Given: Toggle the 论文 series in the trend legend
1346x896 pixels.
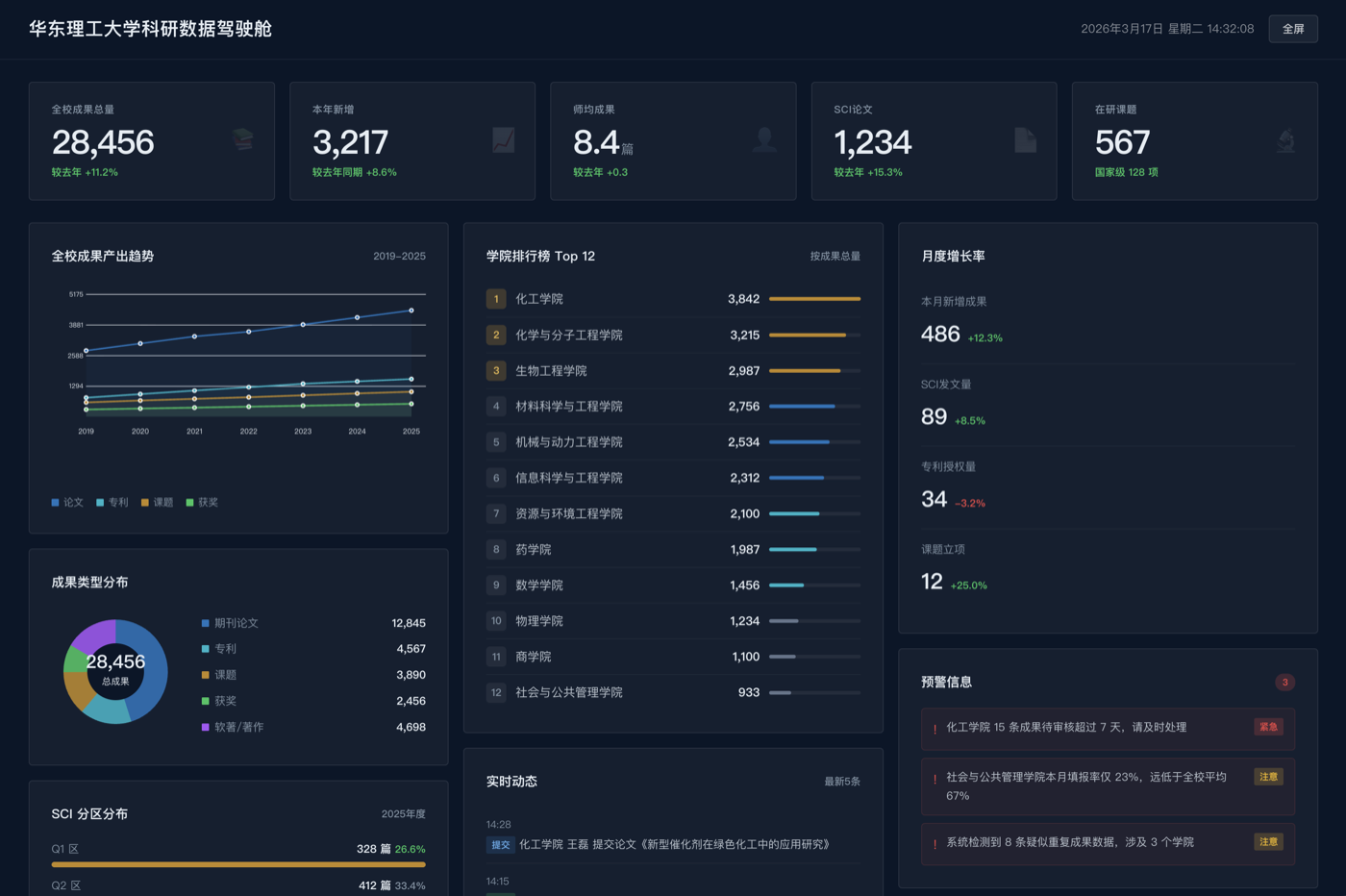Looking at the screenshot, I should 67,502.
